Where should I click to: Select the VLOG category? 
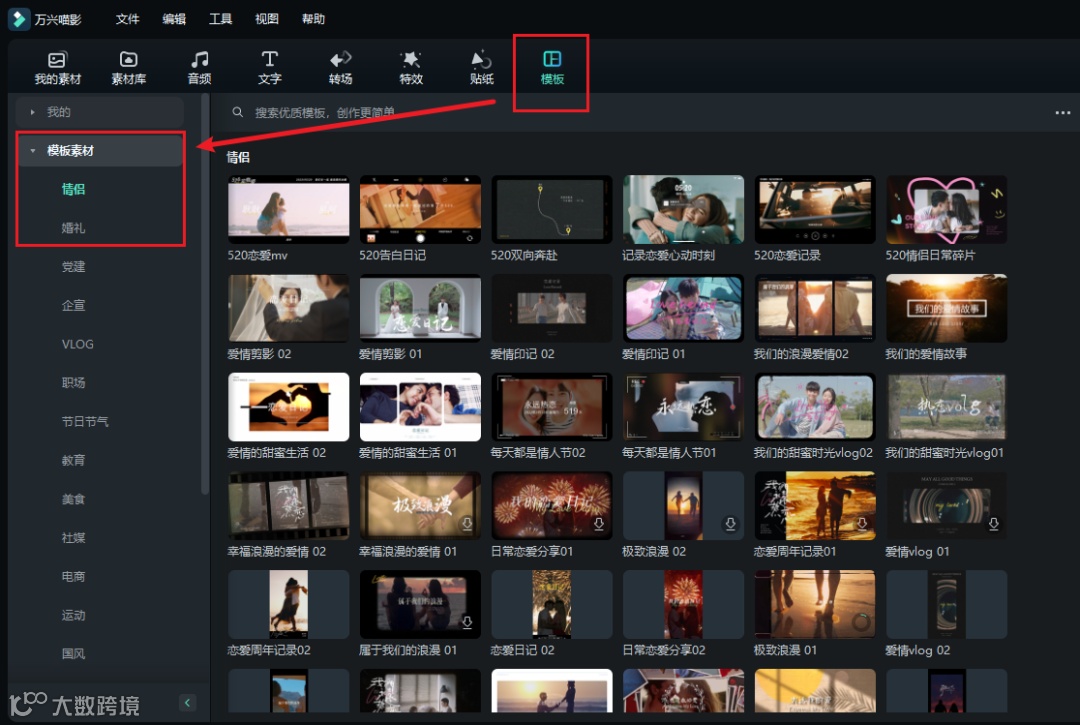click(x=78, y=344)
